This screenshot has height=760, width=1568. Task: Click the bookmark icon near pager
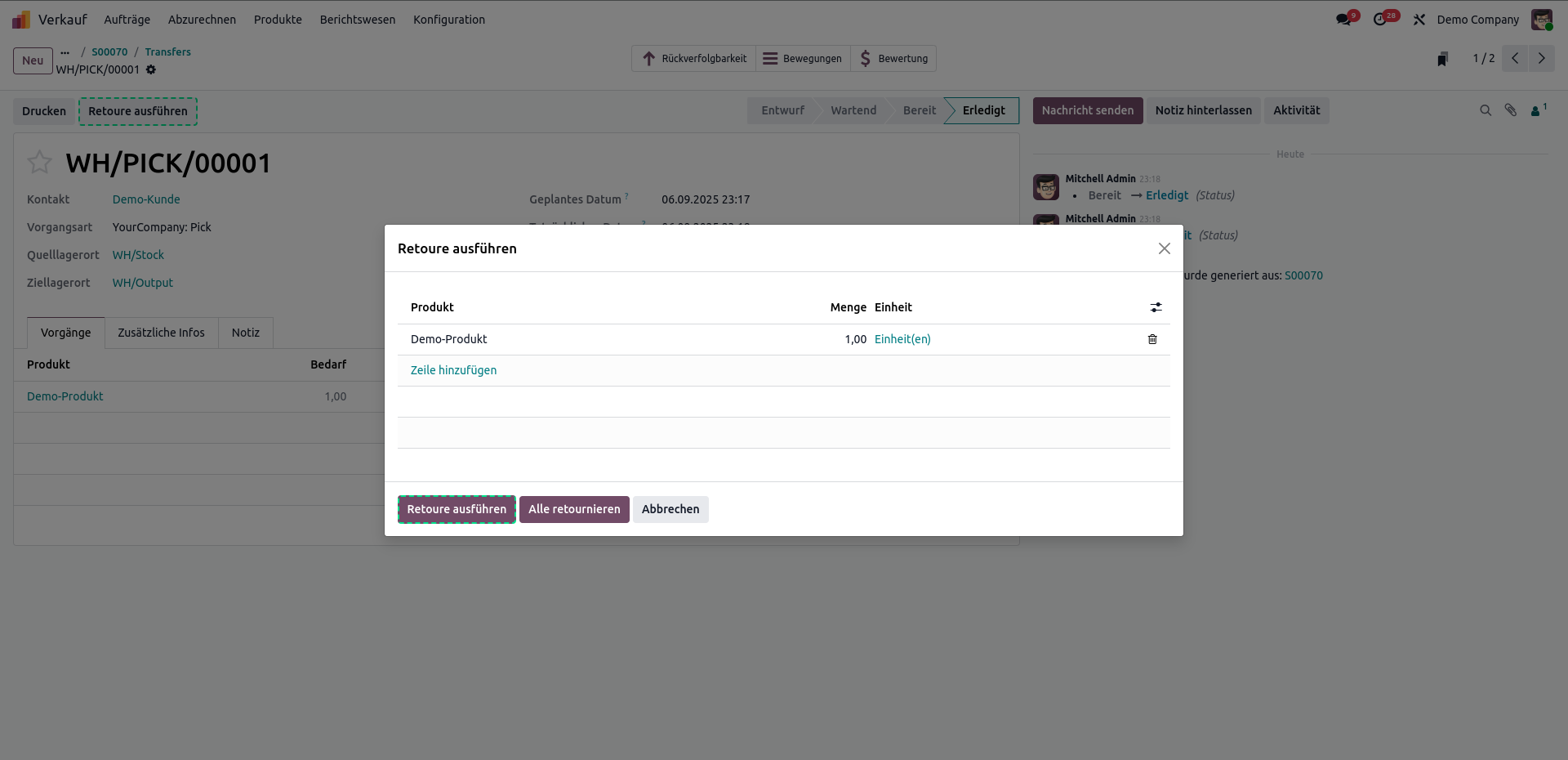click(x=1443, y=59)
